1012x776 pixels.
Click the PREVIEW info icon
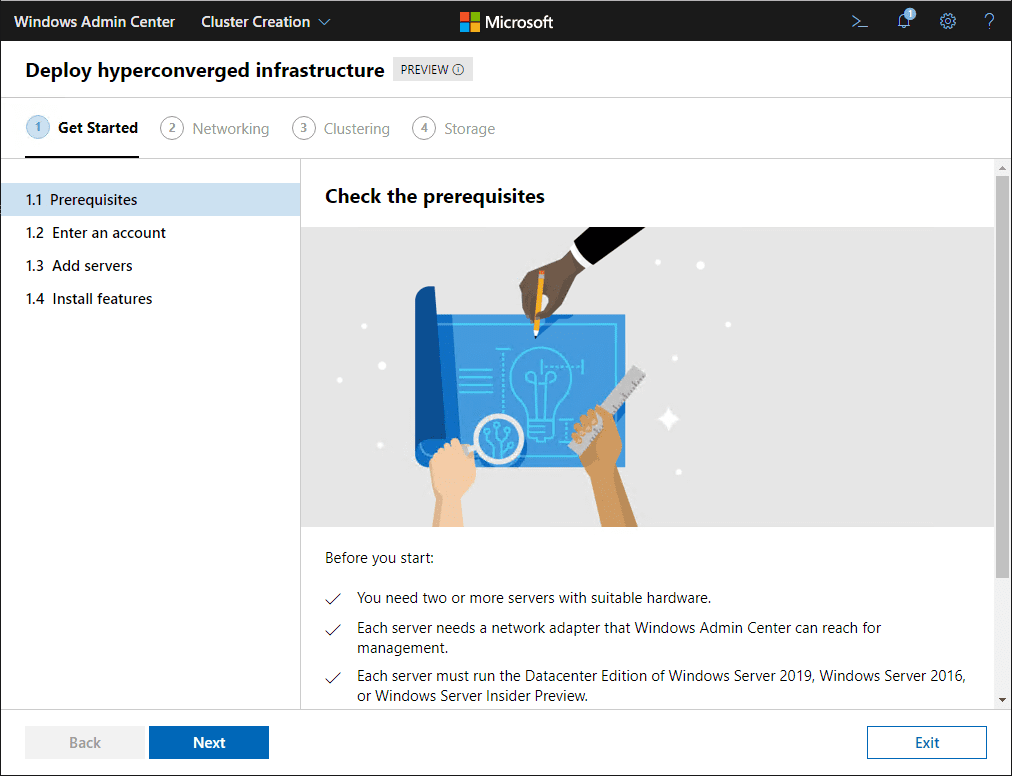pyautogui.click(x=458, y=70)
